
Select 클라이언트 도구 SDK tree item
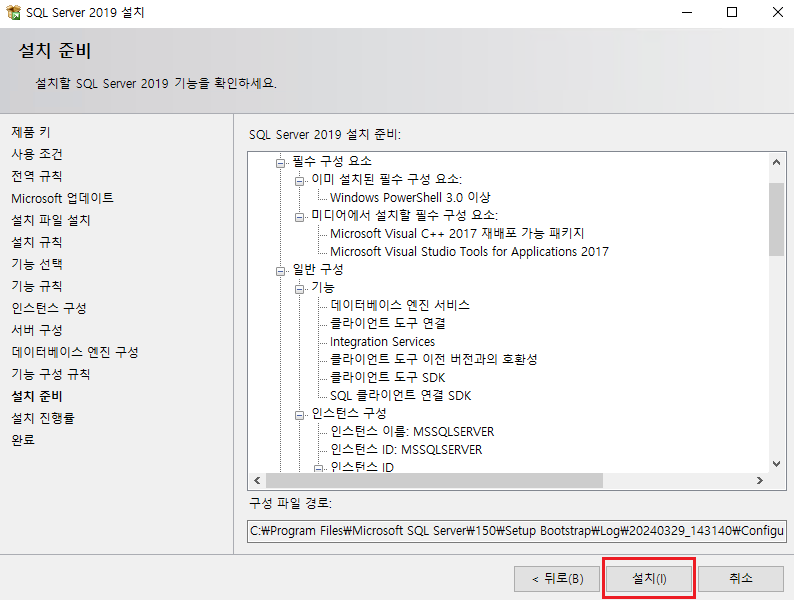(x=387, y=378)
